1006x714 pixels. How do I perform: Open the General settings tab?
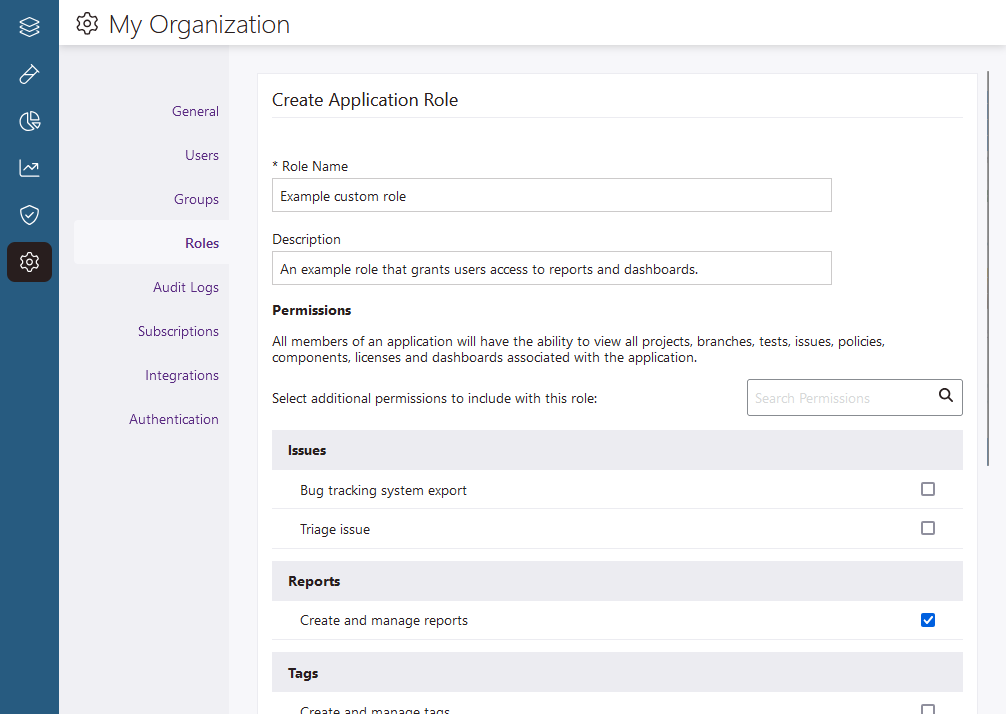[195, 111]
